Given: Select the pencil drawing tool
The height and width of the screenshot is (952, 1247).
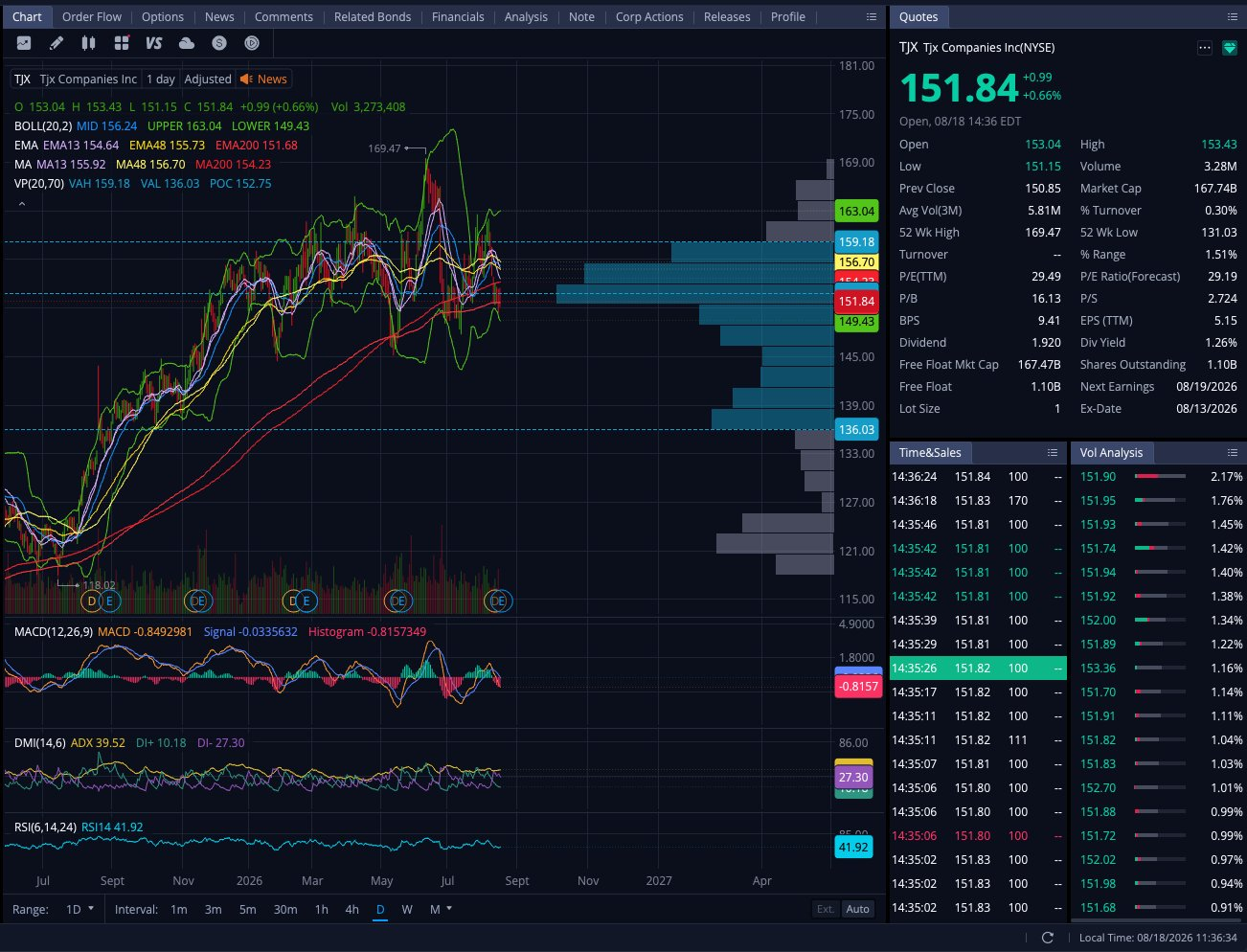Looking at the screenshot, I should [57, 43].
